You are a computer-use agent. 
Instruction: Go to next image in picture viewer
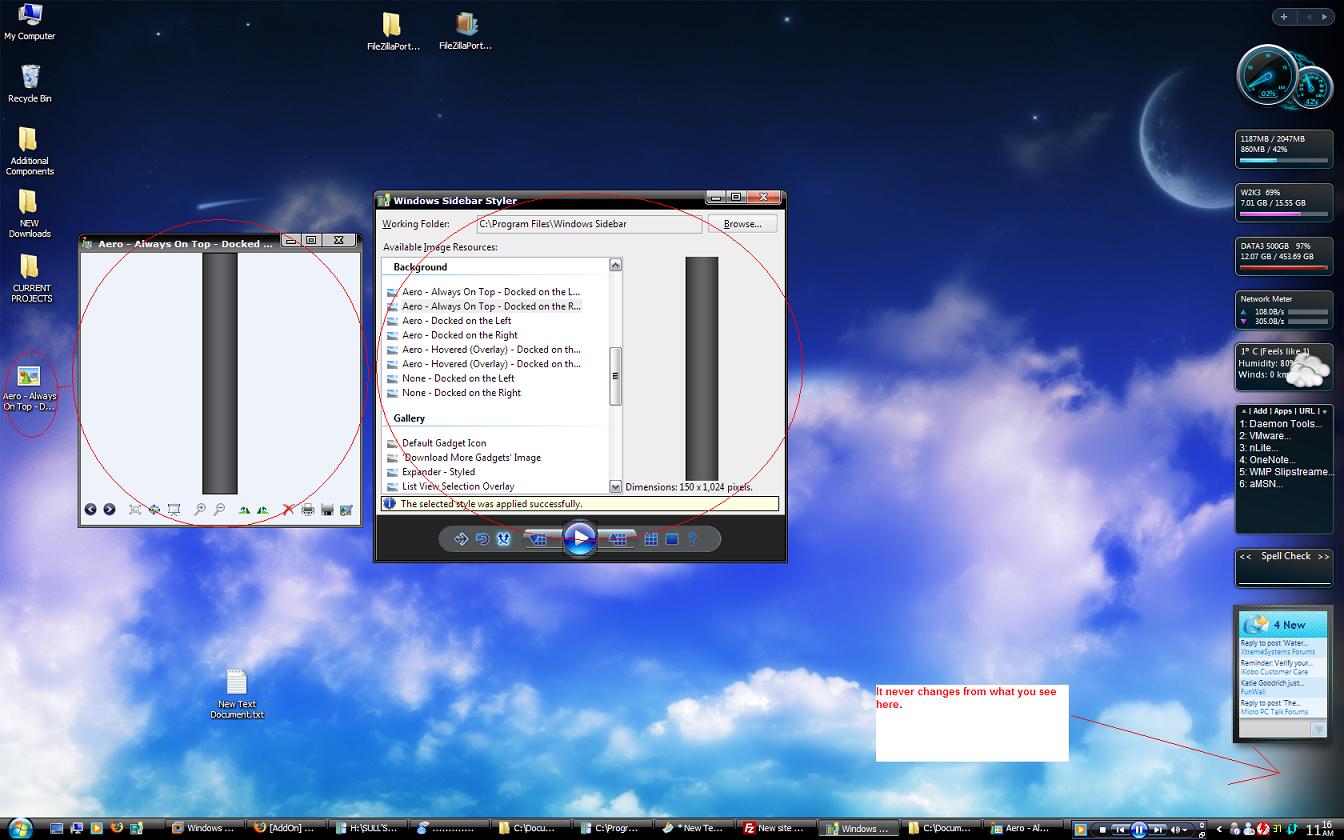point(109,510)
